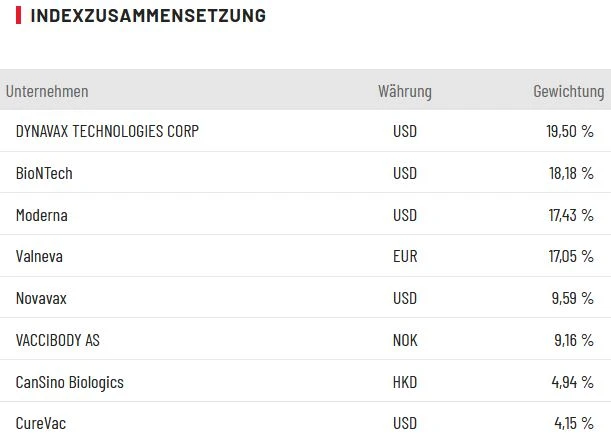Click the CanSino Biologics company name

point(70,383)
